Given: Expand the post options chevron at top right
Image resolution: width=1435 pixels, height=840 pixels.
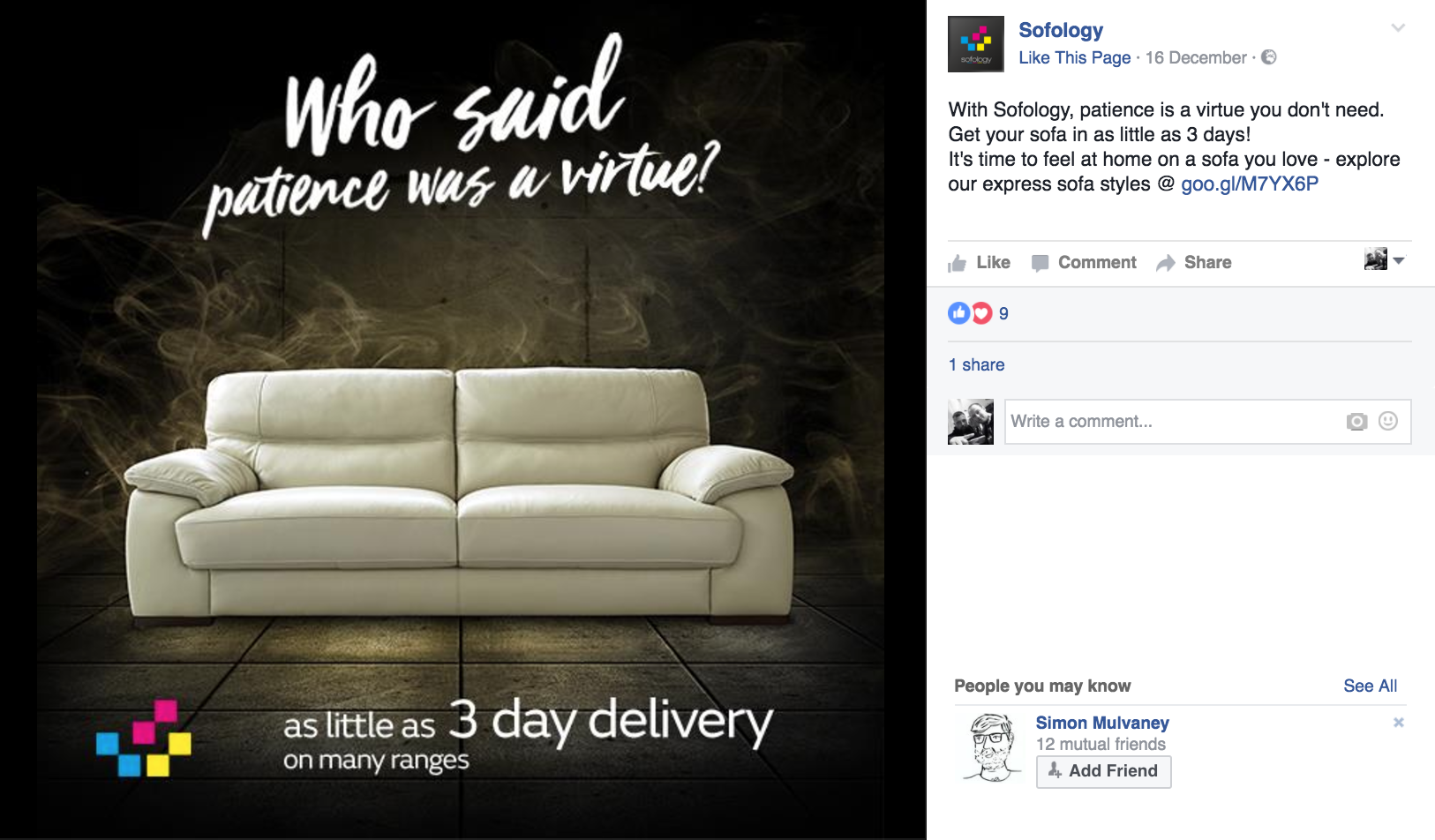Looking at the screenshot, I should coord(1398,28).
